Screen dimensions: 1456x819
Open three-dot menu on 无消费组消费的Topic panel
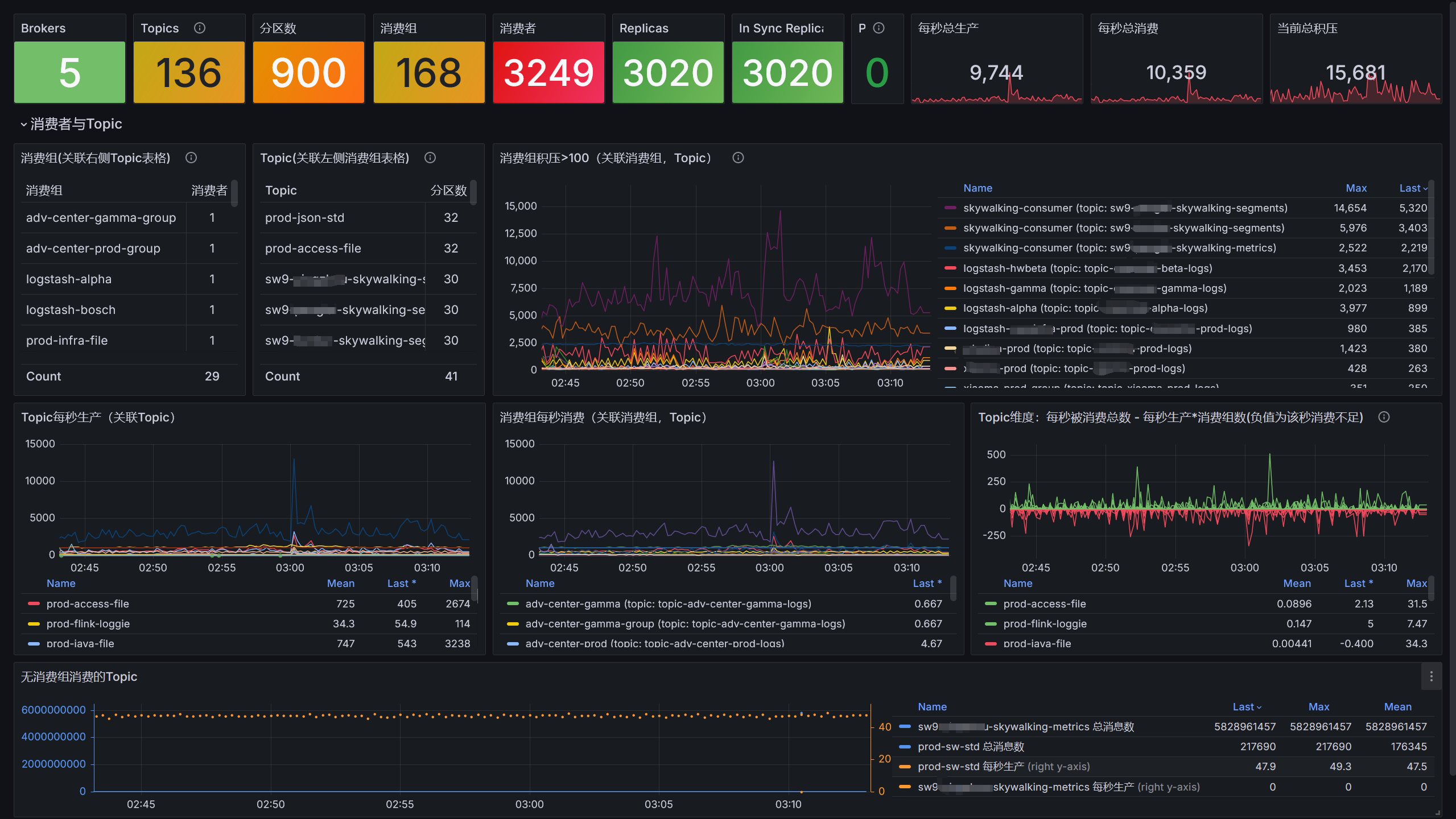pyautogui.click(x=1431, y=676)
